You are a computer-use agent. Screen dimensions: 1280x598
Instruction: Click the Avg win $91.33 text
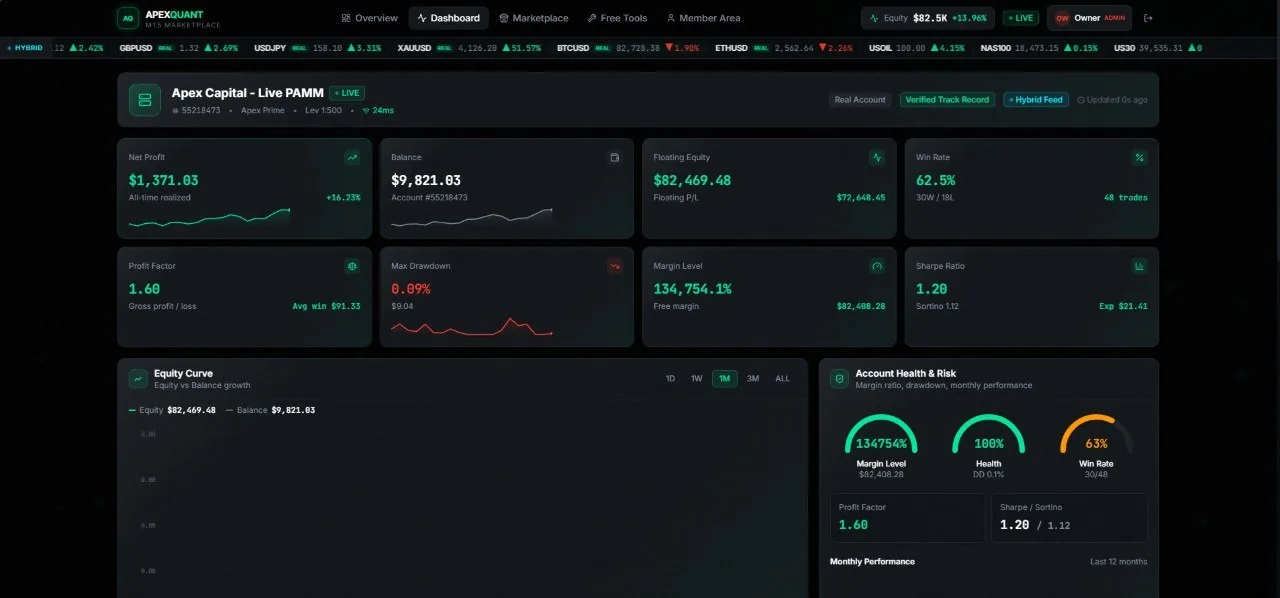tap(327, 306)
